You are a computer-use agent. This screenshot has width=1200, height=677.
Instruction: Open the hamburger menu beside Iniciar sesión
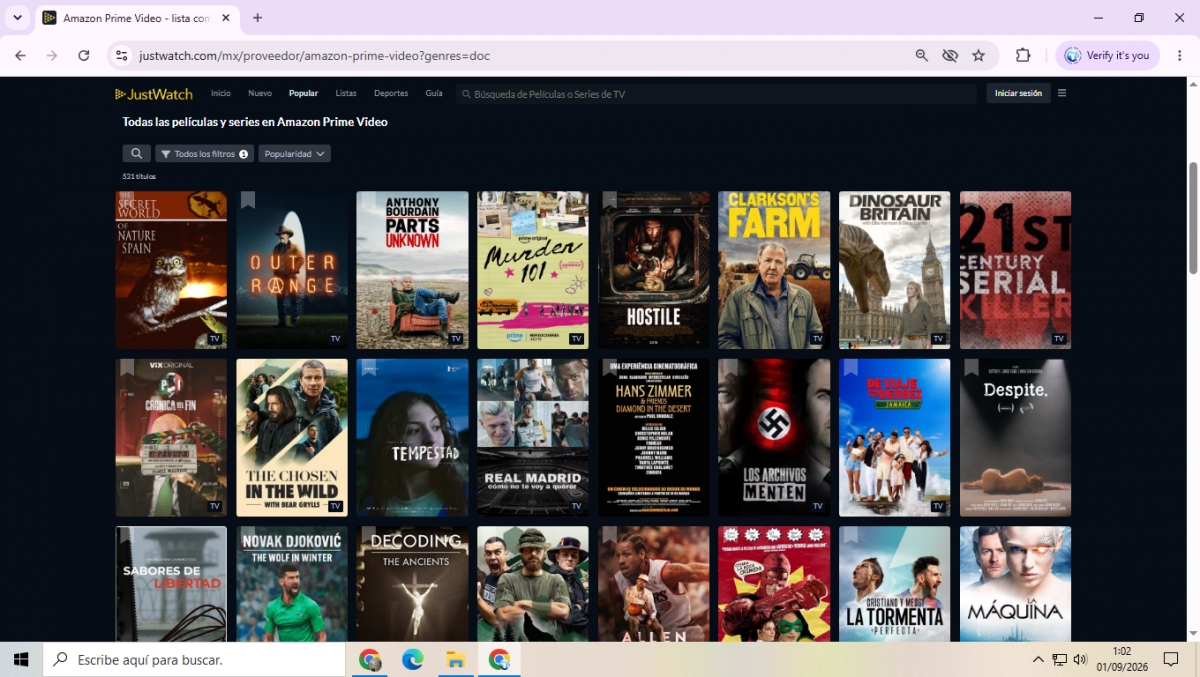[1062, 93]
